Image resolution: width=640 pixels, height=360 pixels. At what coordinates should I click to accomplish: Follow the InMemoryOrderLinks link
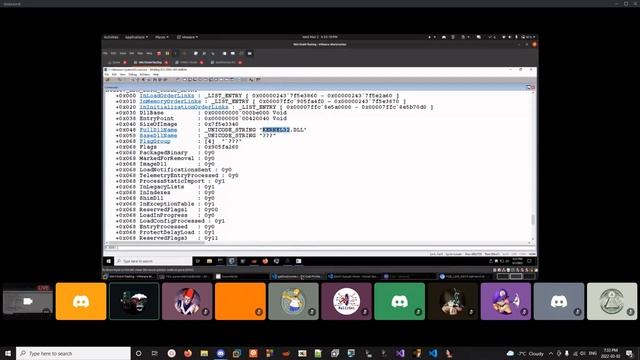(170, 101)
